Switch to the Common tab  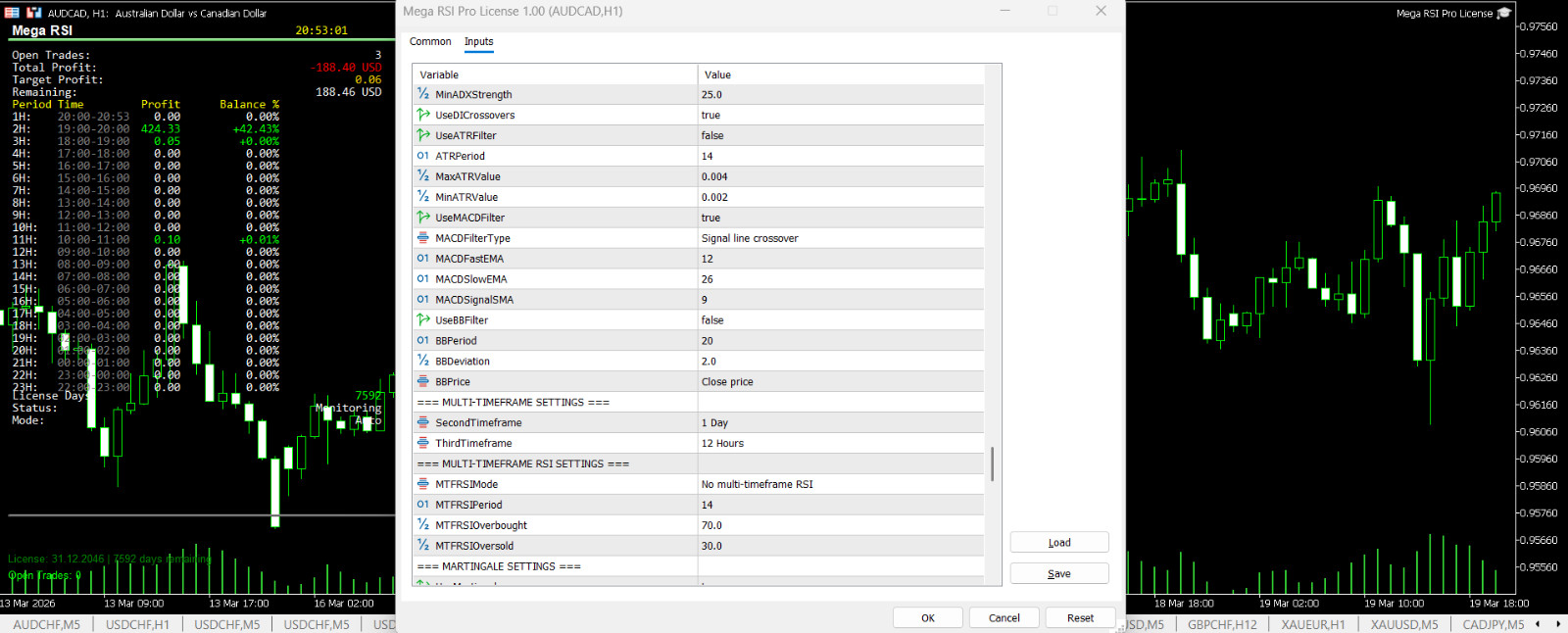tap(430, 41)
